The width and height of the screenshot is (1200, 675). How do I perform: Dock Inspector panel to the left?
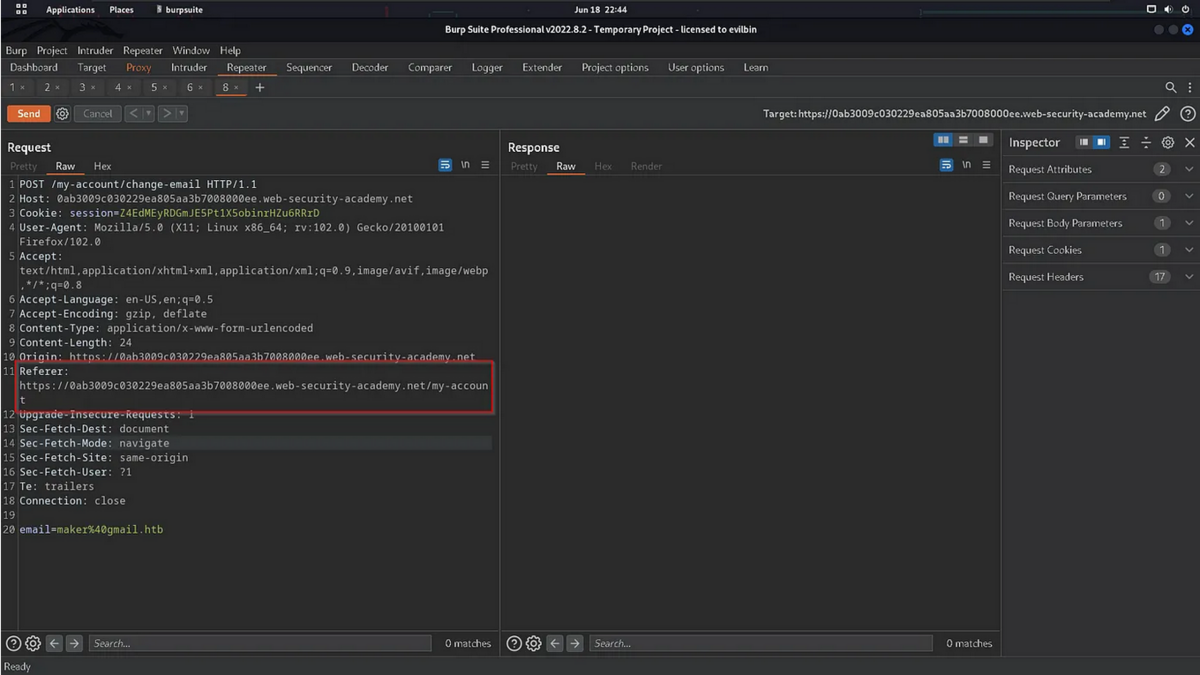(1083, 143)
